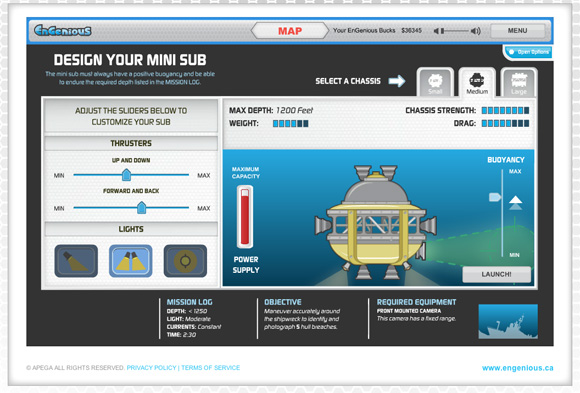Screen dimensions: 580x393
Task: Click the buoyancy up arrow indicator
Action: pyautogui.click(x=515, y=200)
